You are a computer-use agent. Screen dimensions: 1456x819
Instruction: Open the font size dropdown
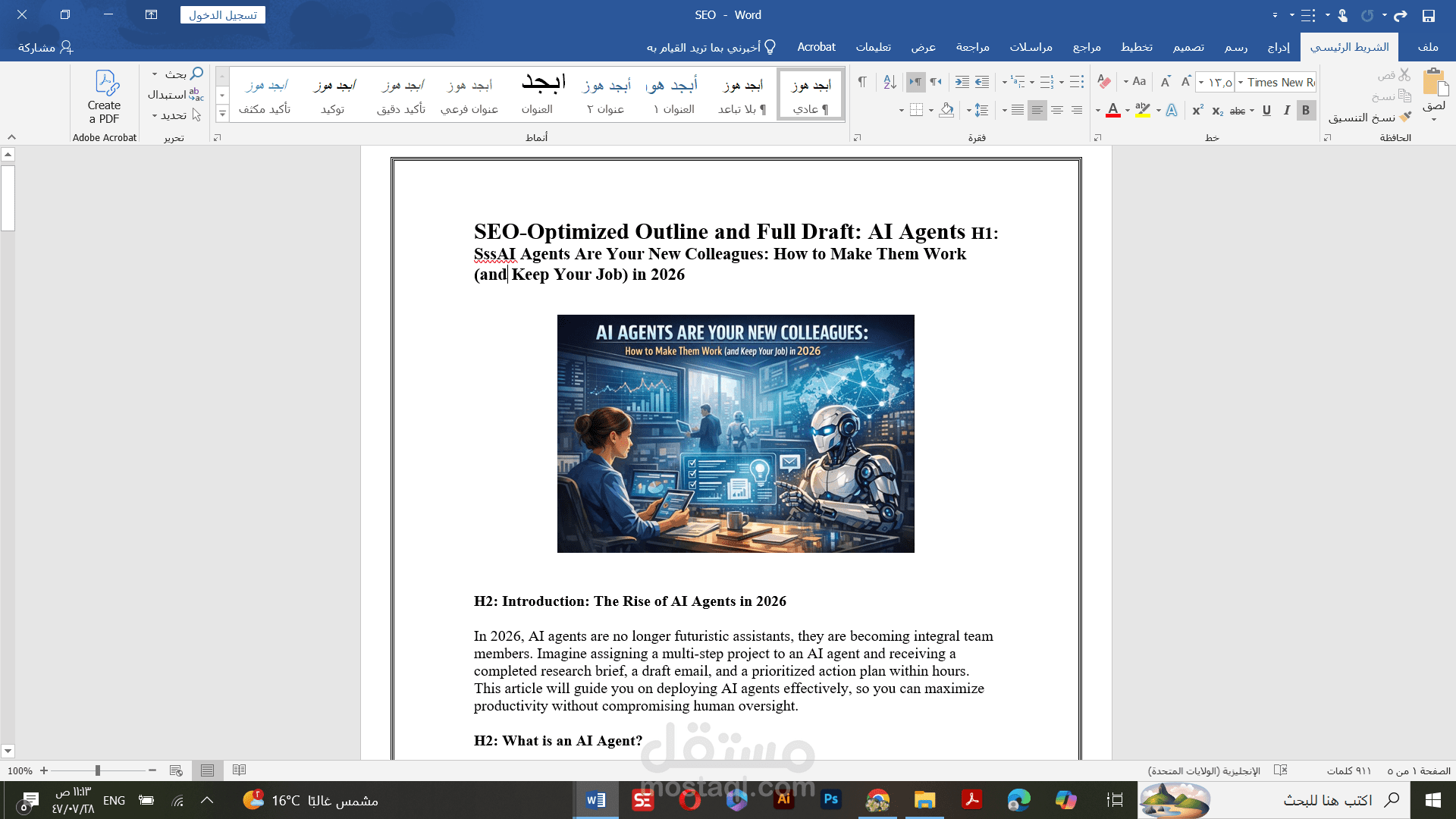[x=1202, y=83]
